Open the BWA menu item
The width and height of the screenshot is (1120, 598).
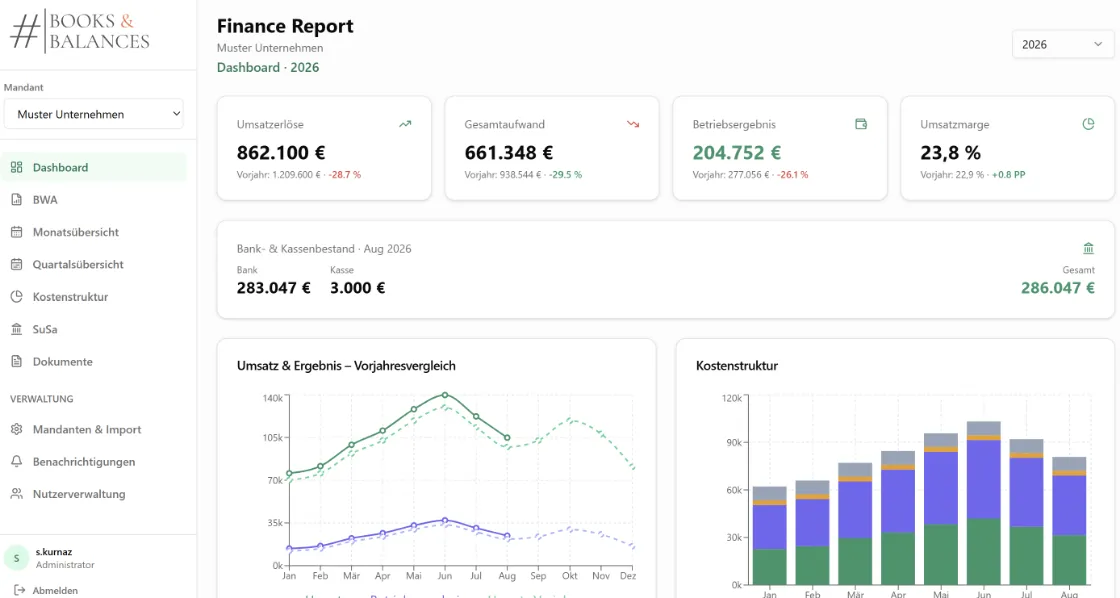tap(94, 199)
